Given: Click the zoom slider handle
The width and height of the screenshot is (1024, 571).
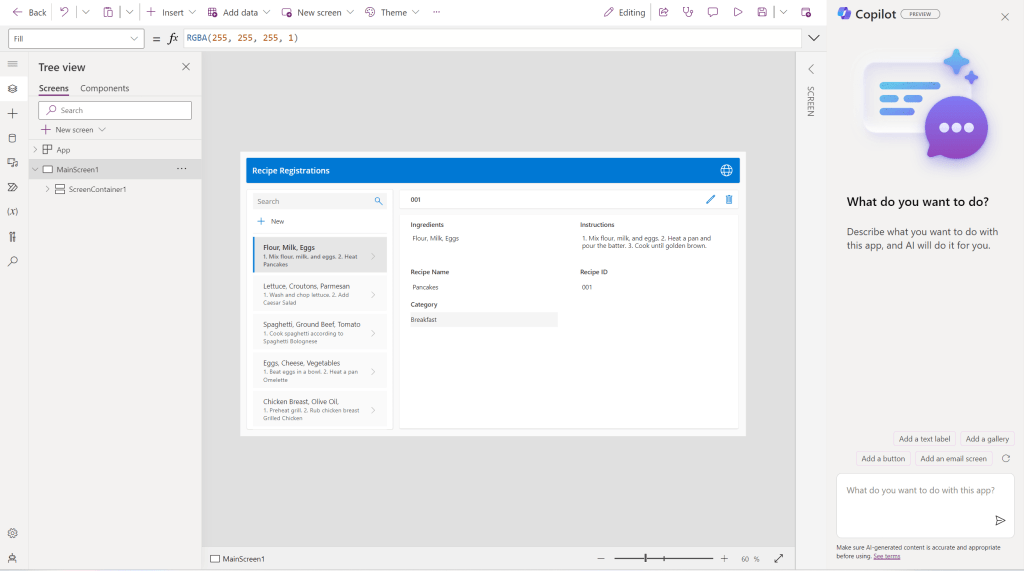Looking at the screenshot, I should click(645, 559).
